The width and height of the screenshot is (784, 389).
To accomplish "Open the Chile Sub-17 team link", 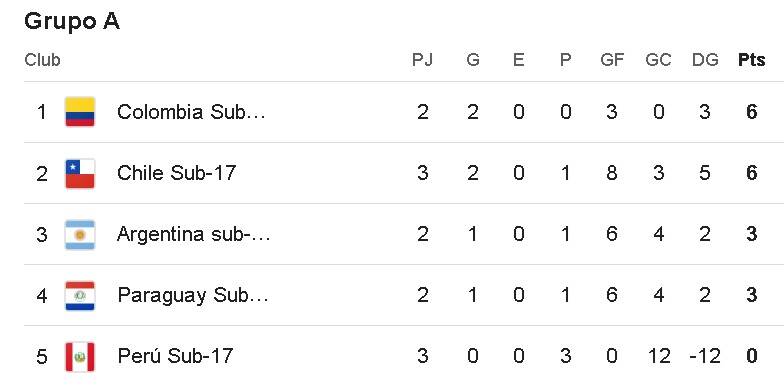I will tap(176, 173).
